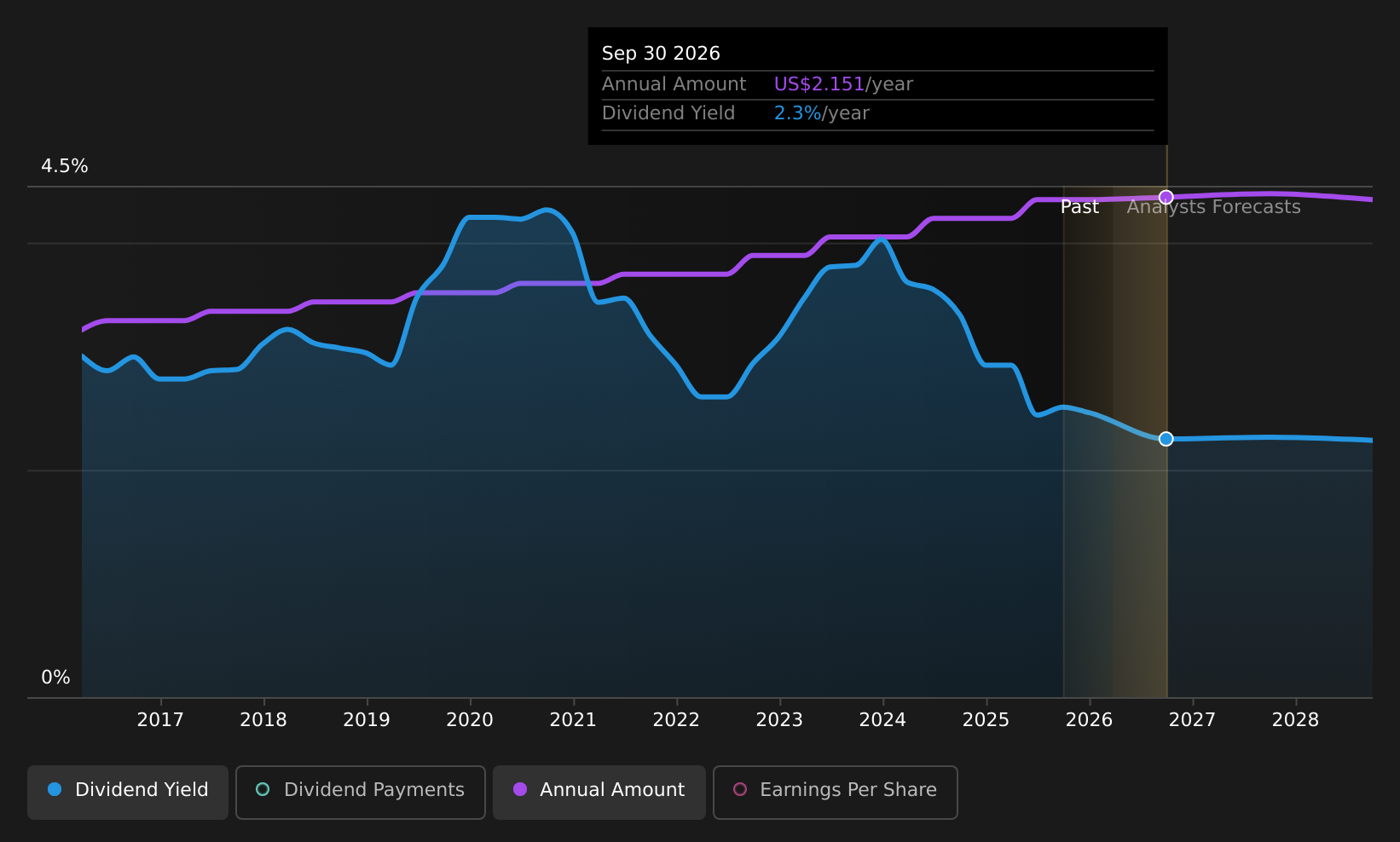Click the 2025 x-axis label

coord(986,720)
